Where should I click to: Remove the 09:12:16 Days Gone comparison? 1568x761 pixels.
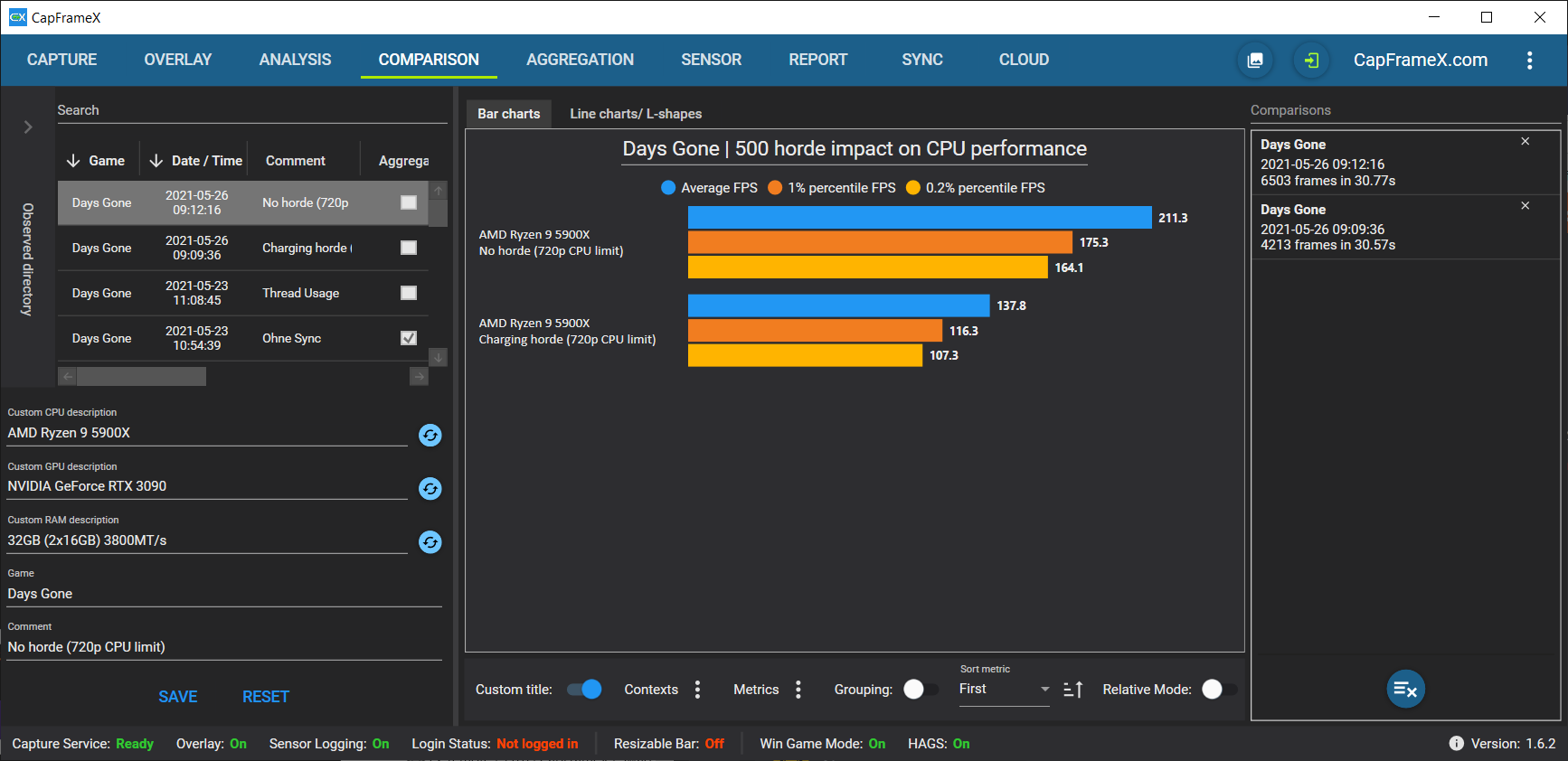click(1525, 142)
